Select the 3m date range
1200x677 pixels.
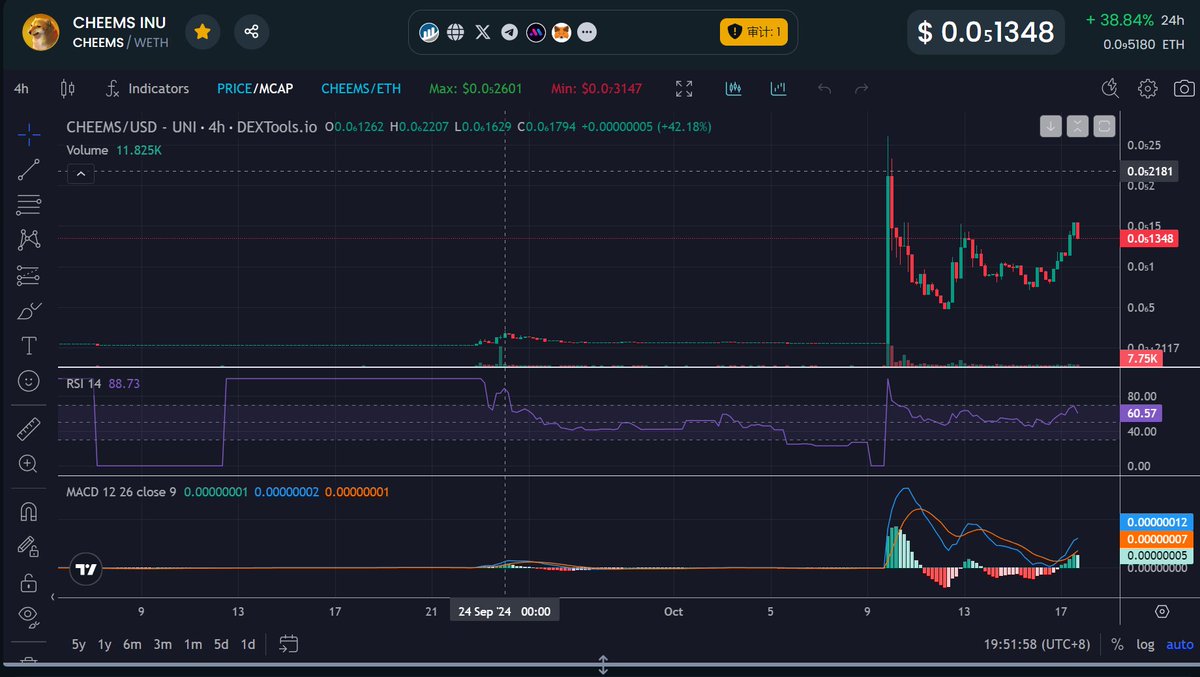pyautogui.click(x=162, y=644)
